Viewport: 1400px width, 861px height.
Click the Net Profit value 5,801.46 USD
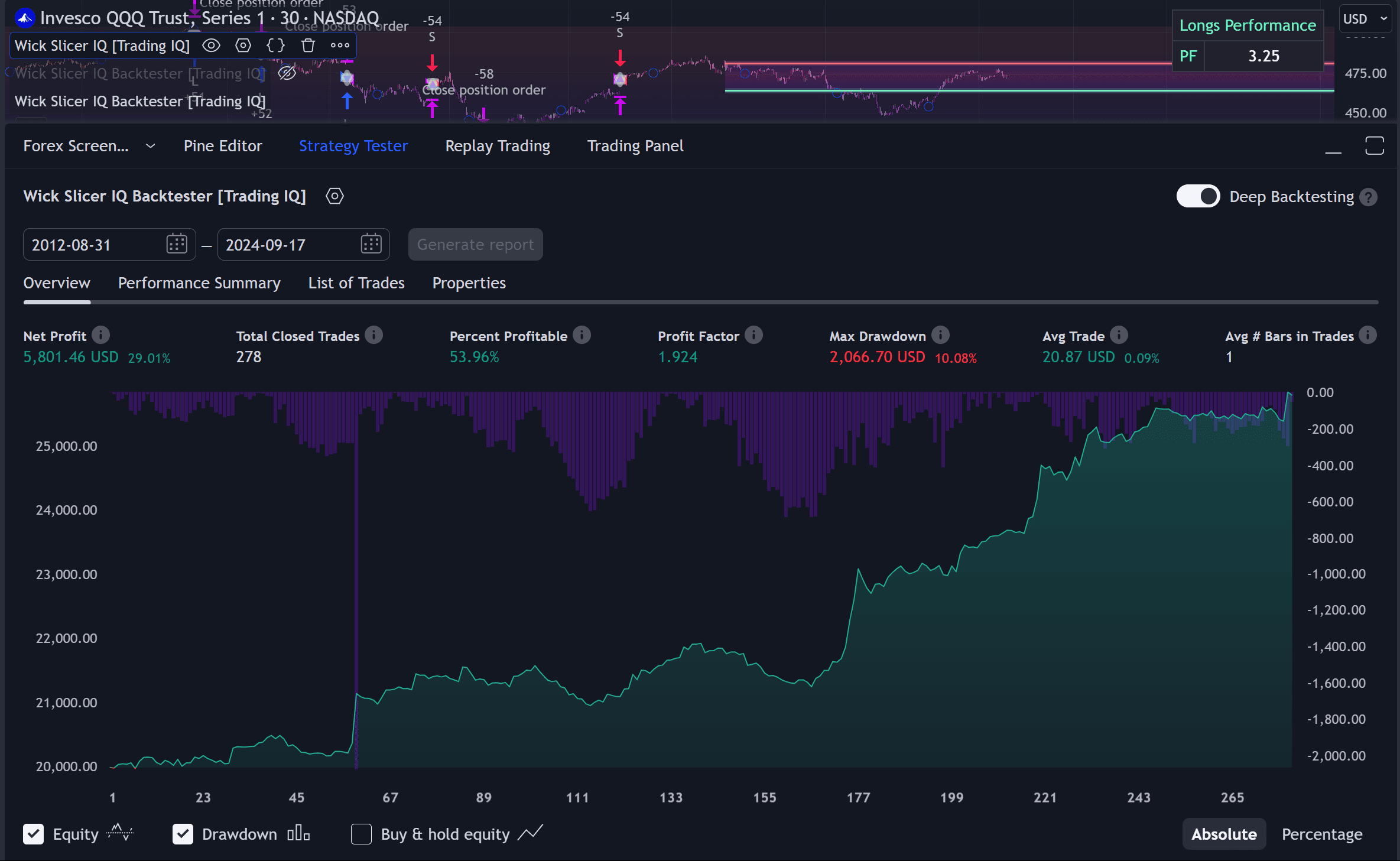click(71, 357)
